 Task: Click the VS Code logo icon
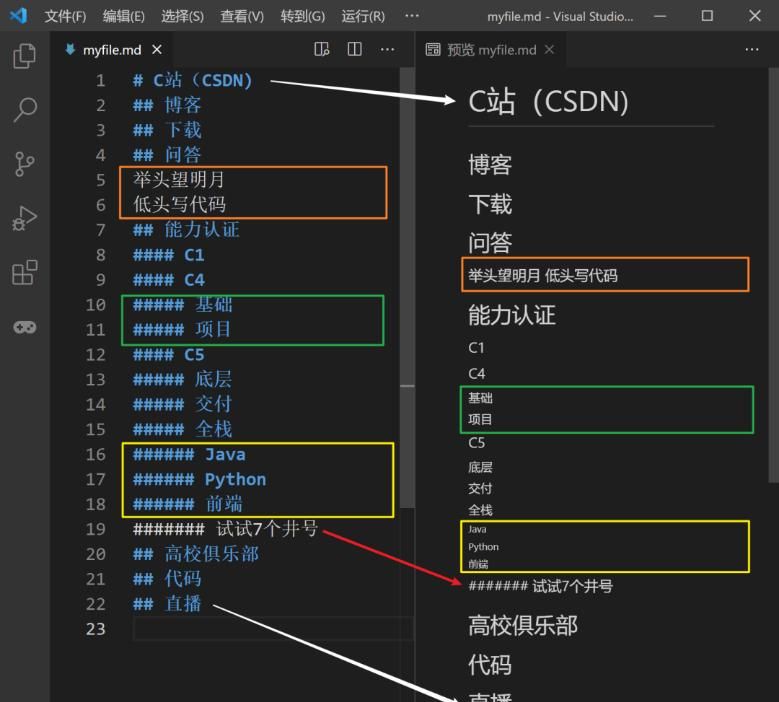click(x=18, y=16)
